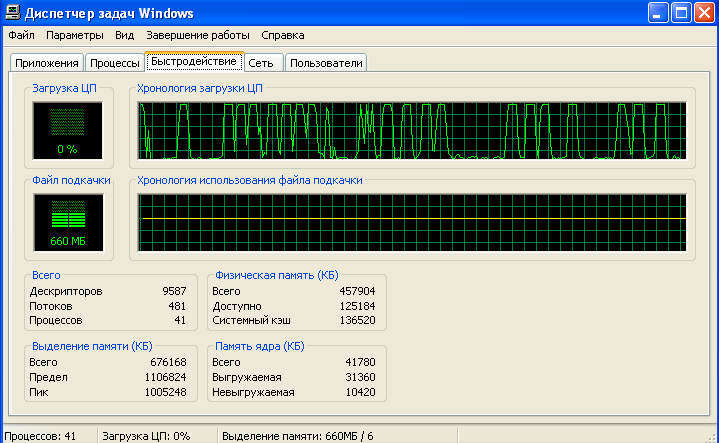Screen dimensions: 719x443
Task: Click the Предел value 1106824
Action: [166, 377]
